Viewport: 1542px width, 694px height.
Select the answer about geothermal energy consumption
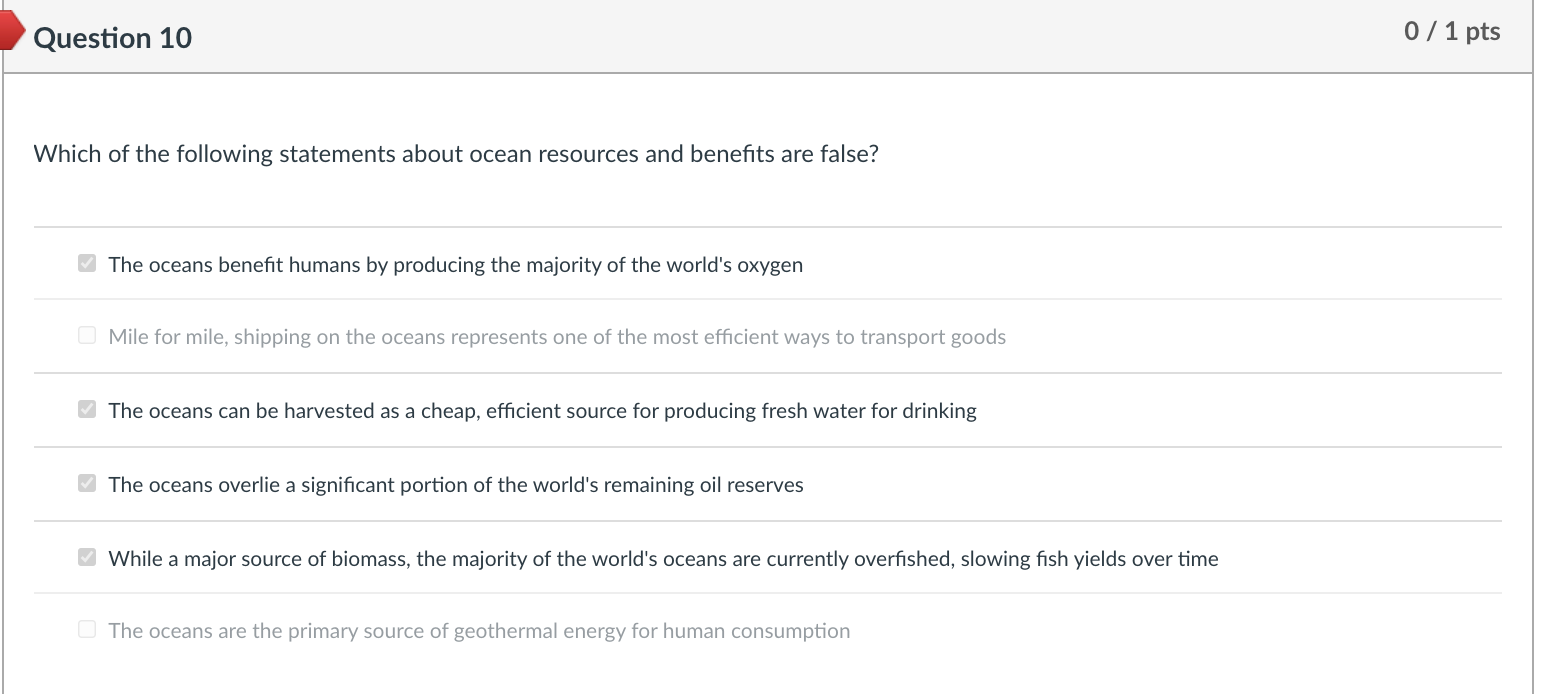point(479,630)
